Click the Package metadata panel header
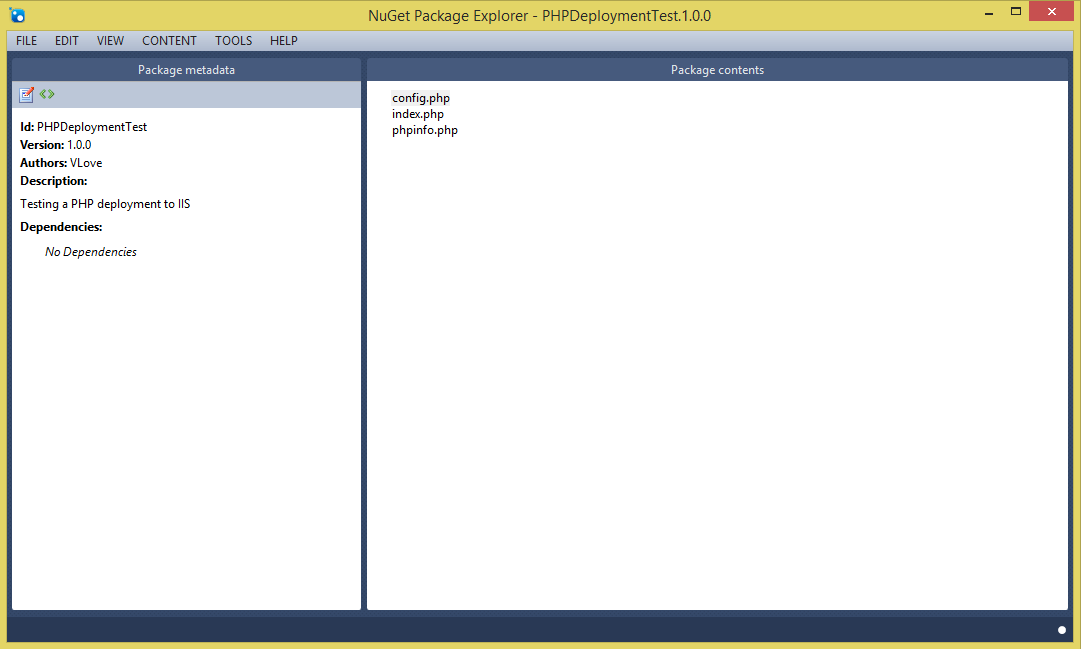 [186, 69]
